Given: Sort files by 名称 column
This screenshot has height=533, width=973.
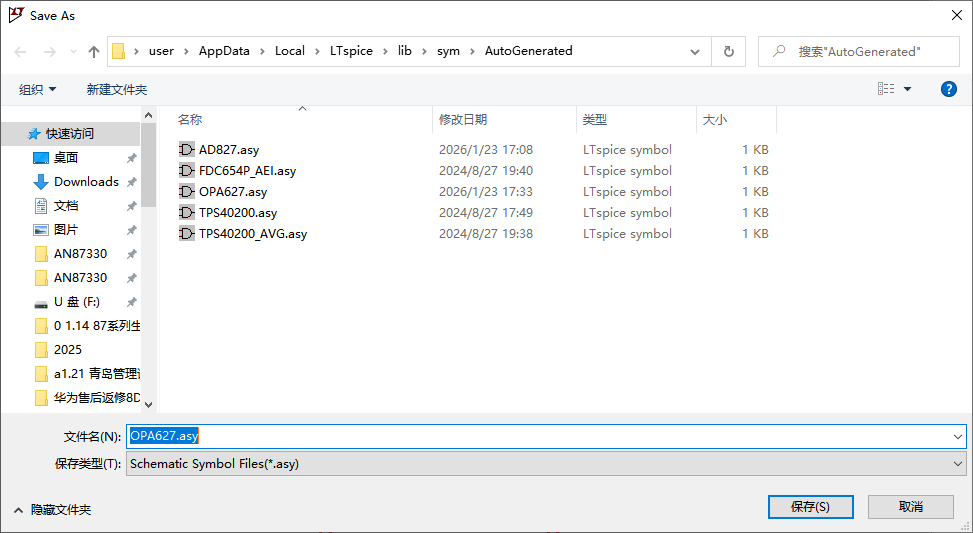Looking at the screenshot, I should pyautogui.click(x=190, y=120).
